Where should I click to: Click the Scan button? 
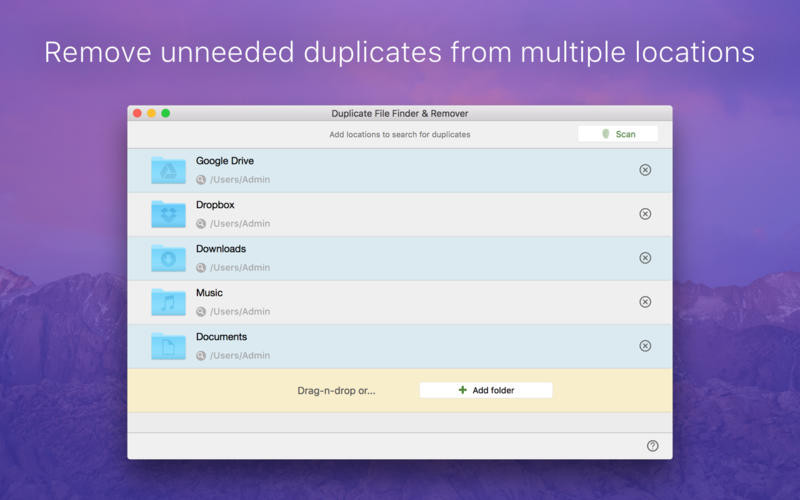click(x=618, y=134)
